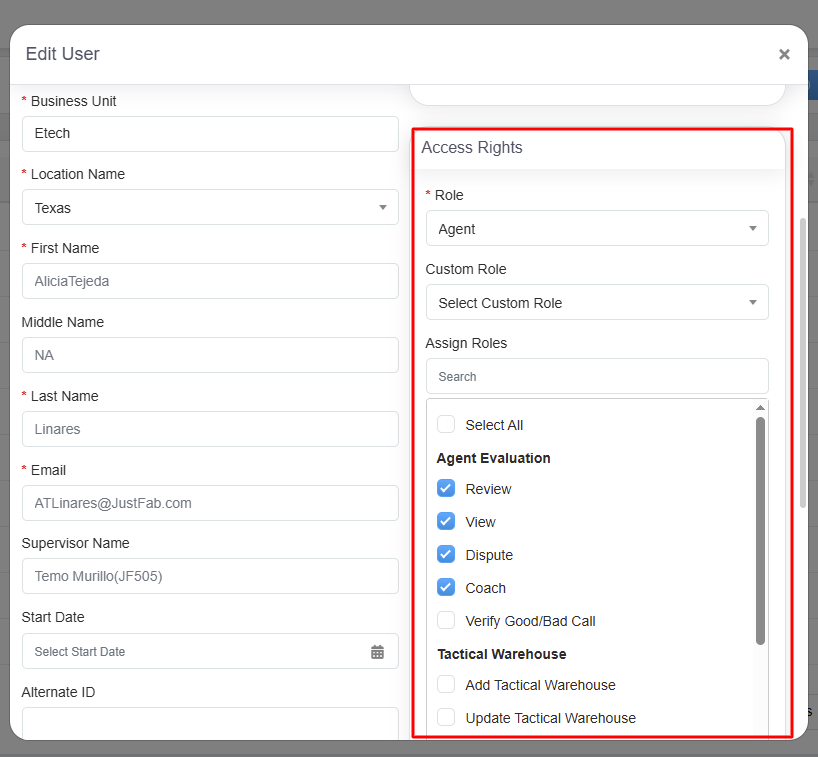Viewport: 818px width, 757px height.
Task: Enable Update Tactical Warehouse checkbox
Action: tap(446, 718)
